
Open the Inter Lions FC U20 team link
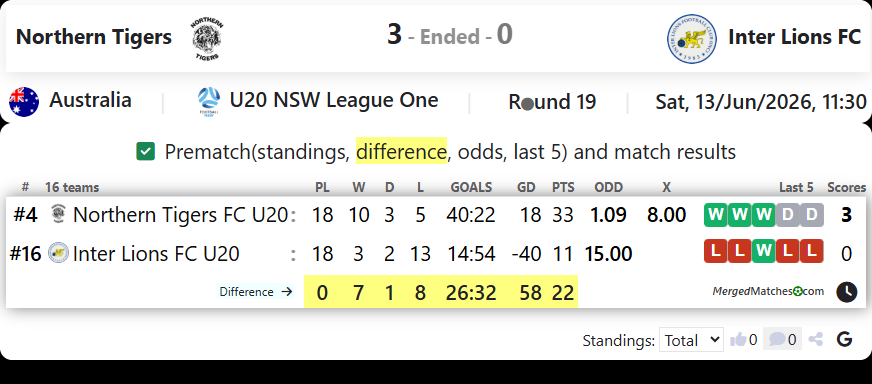[x=156, y=254]
